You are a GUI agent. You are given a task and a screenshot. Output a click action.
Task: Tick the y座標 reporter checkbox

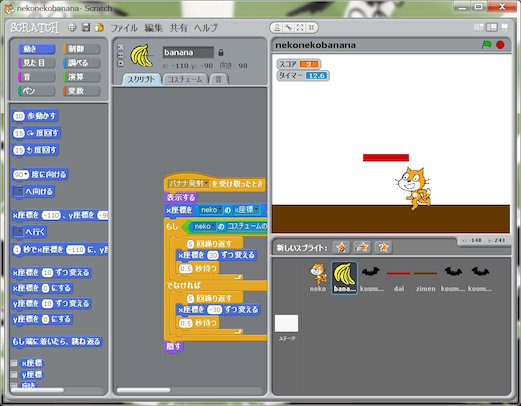[x=14, y=375]
